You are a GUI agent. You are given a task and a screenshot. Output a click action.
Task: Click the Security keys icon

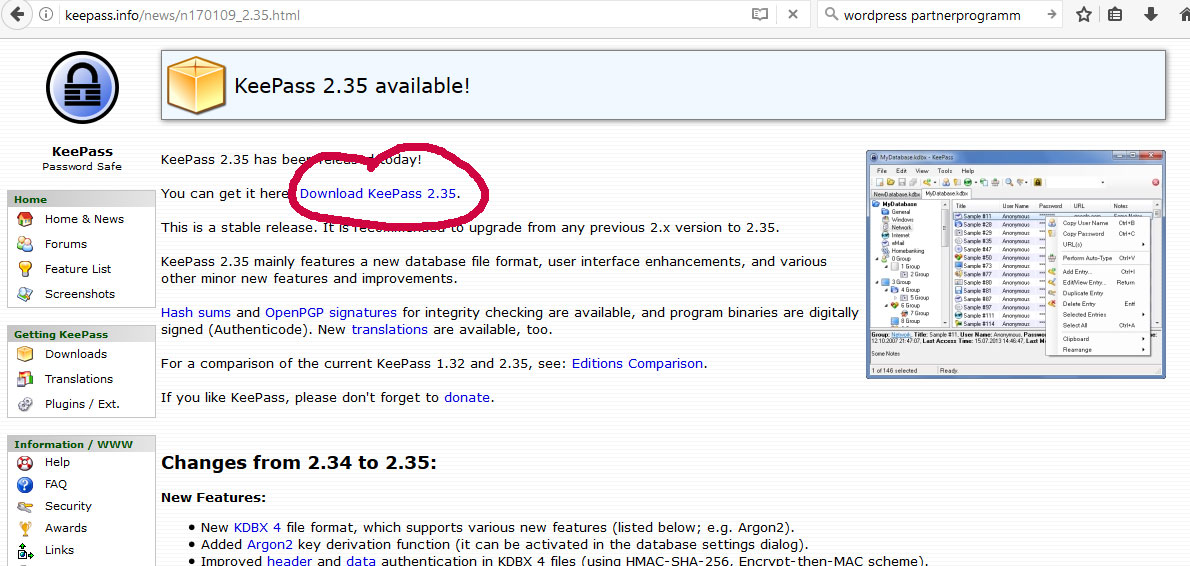coord(25,506)
